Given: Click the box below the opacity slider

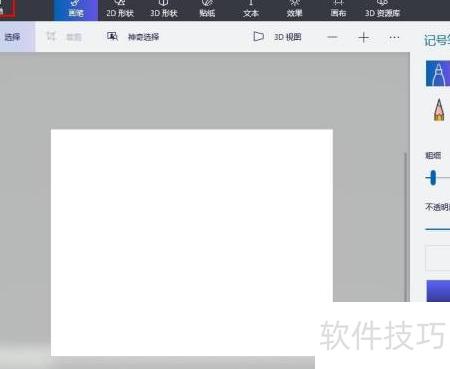Looking at the screenshot, I should pos(437,259).
